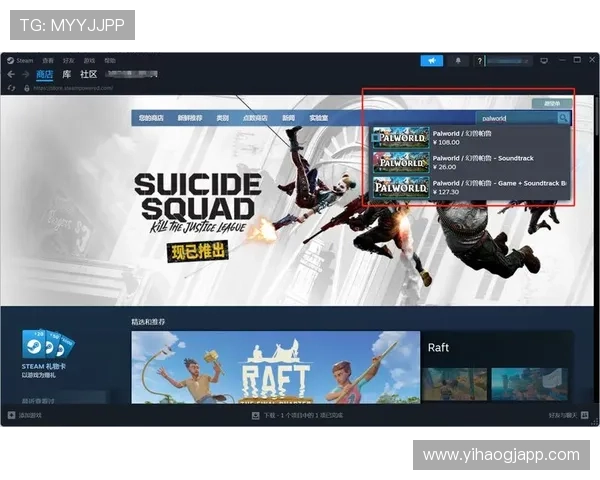Click the search magnifier icon in the store
The image size is (600, 480).
(564, 118)
